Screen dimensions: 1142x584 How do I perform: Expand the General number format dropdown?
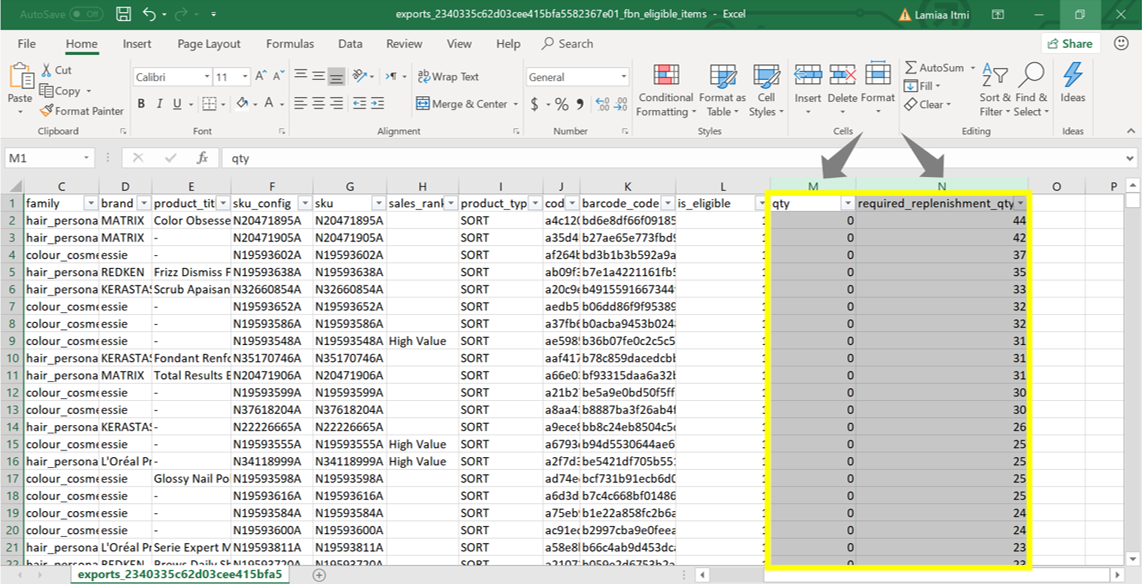[625, 77]
